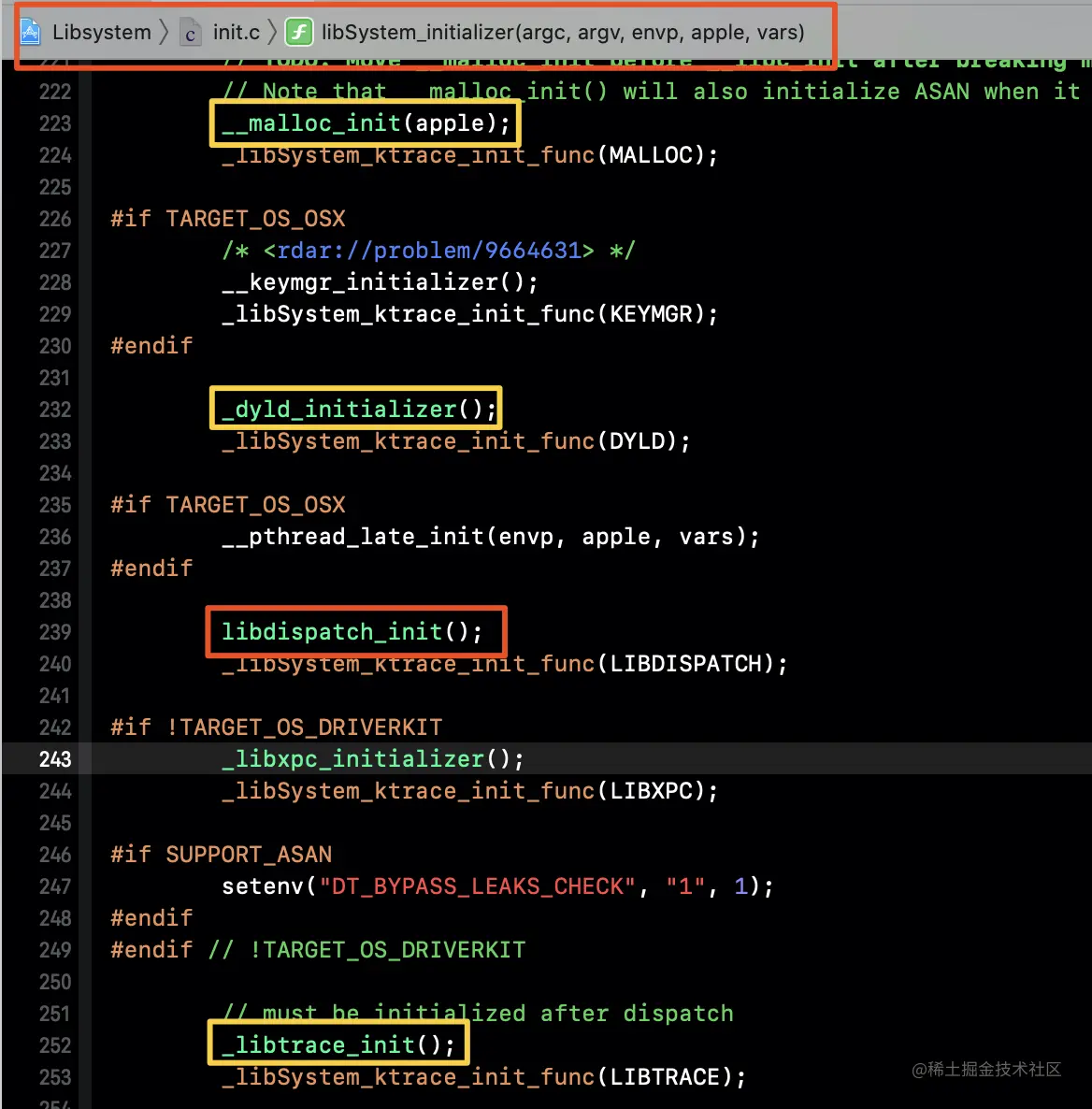Screen dimensions: 1092x1109
Task: Click __malloc_init(apple); code line
Action: coord(366,123)
